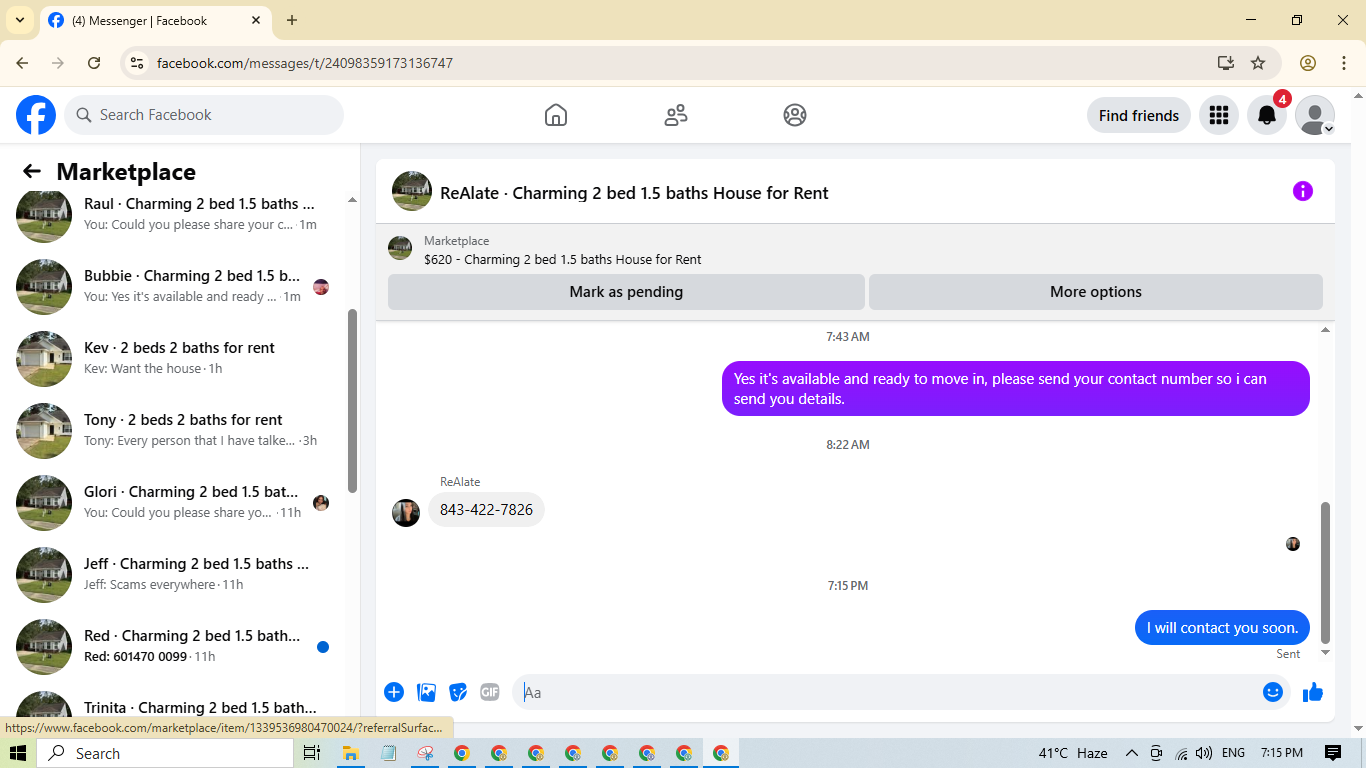Select the Messenger | Facebook tab
1366x768 pixels.
click(x=155, y=20)
